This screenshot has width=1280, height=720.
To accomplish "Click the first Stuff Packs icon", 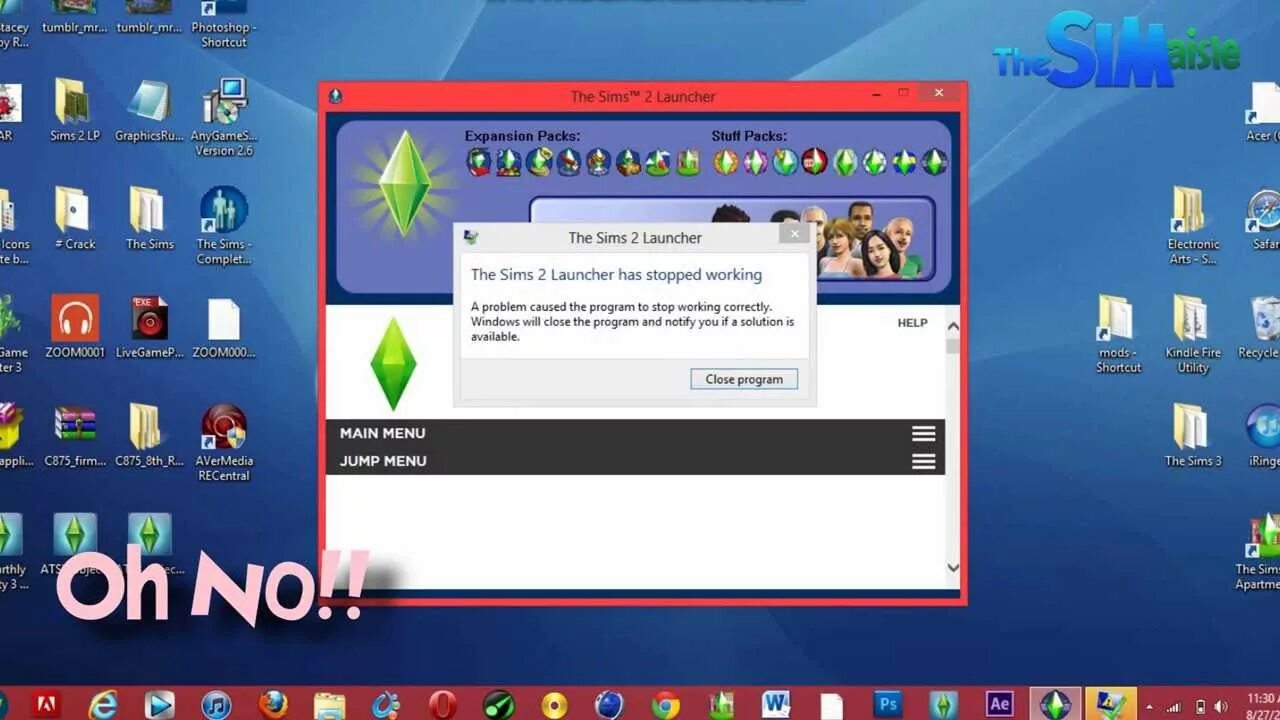I will pyautogui.click(x=726, y=162).
